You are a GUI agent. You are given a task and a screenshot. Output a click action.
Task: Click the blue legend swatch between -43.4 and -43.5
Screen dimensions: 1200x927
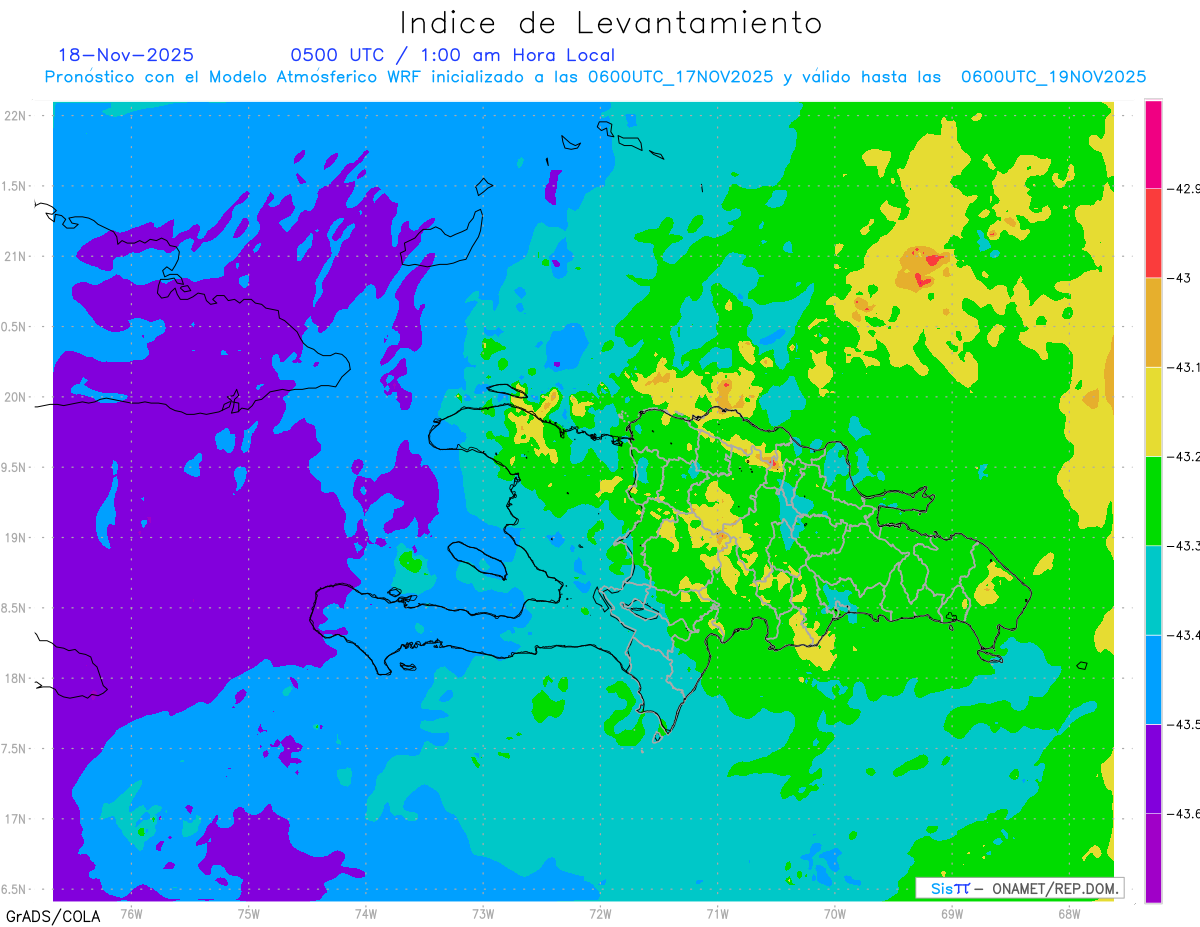1153,679
